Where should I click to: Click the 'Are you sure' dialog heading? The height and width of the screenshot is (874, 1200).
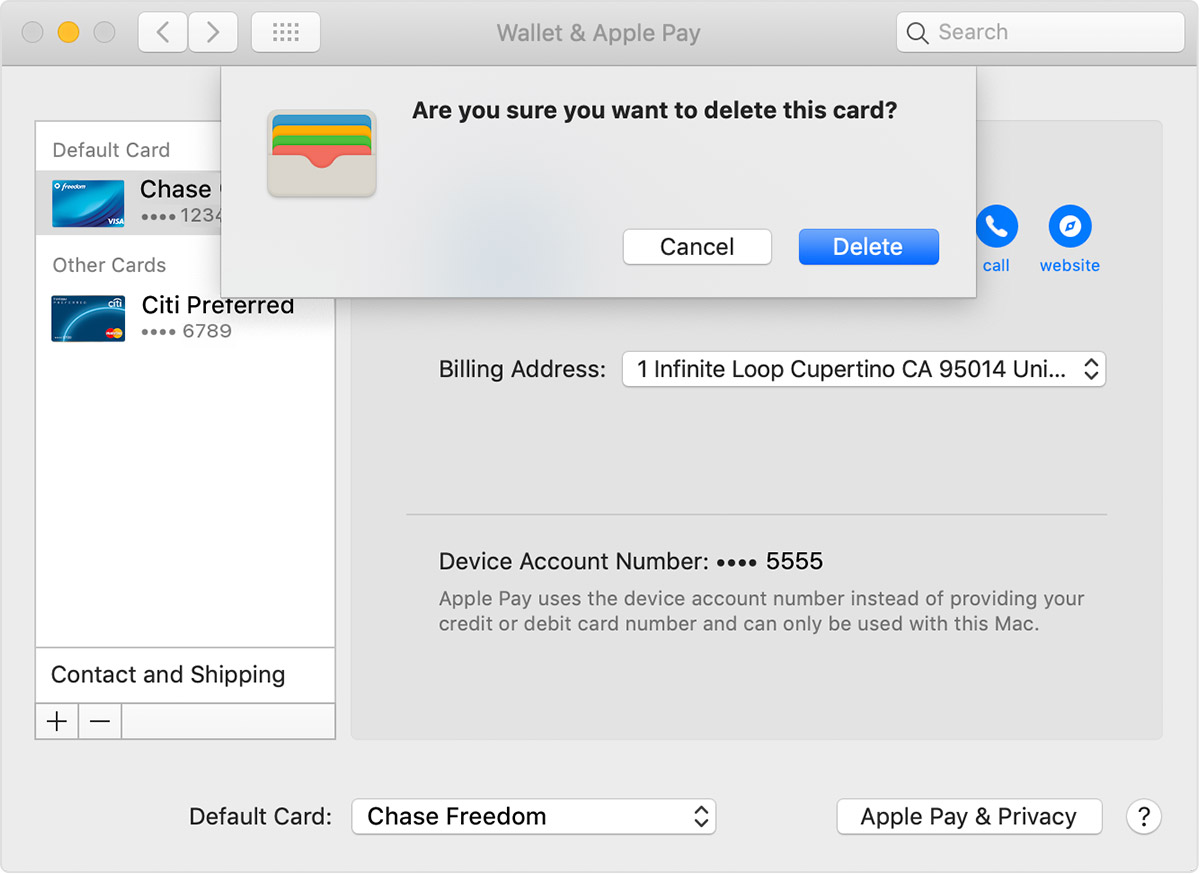tap(655, 110)
